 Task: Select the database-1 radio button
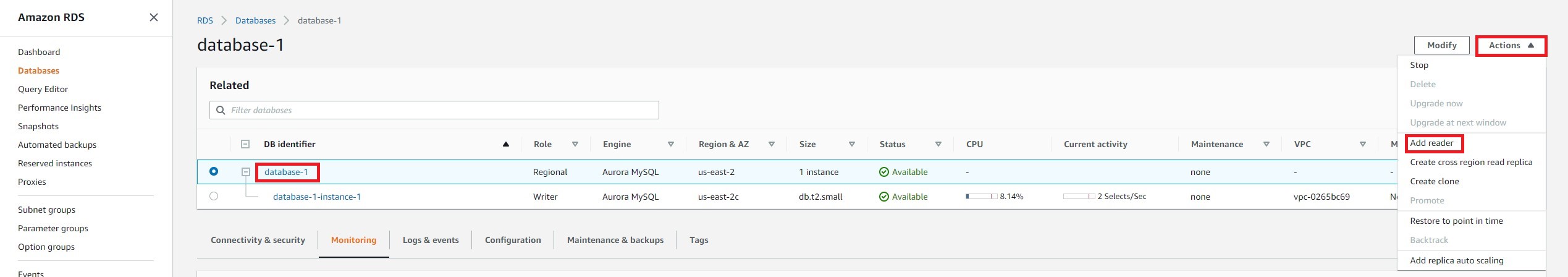(x=214, y=171)
